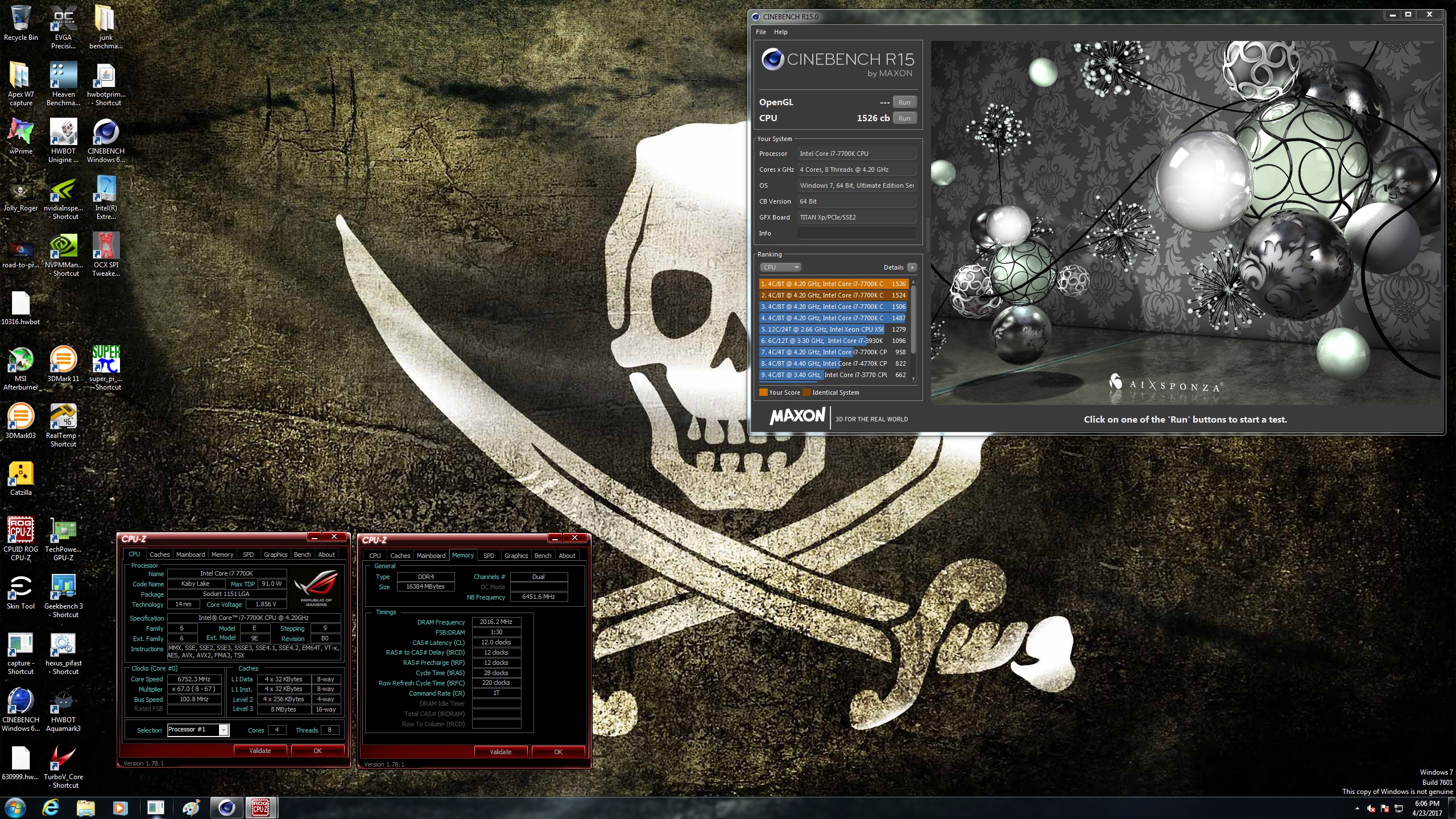The image size is (1456, 819).
Task: Click the Windows Start button
Action: pyautogui.click(x=15, y=808)
